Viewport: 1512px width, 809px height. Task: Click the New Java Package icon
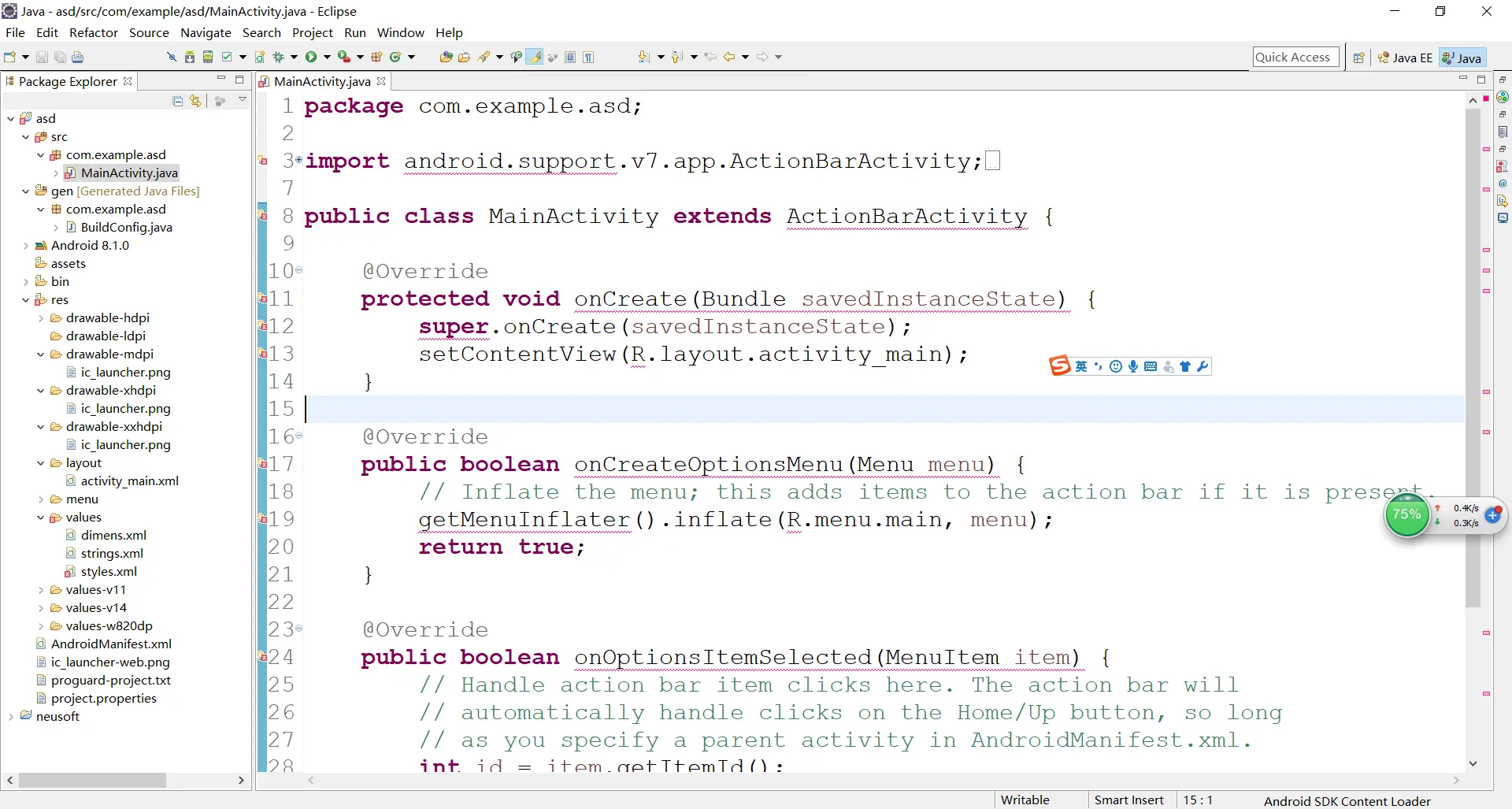click(x=376, y=57)
